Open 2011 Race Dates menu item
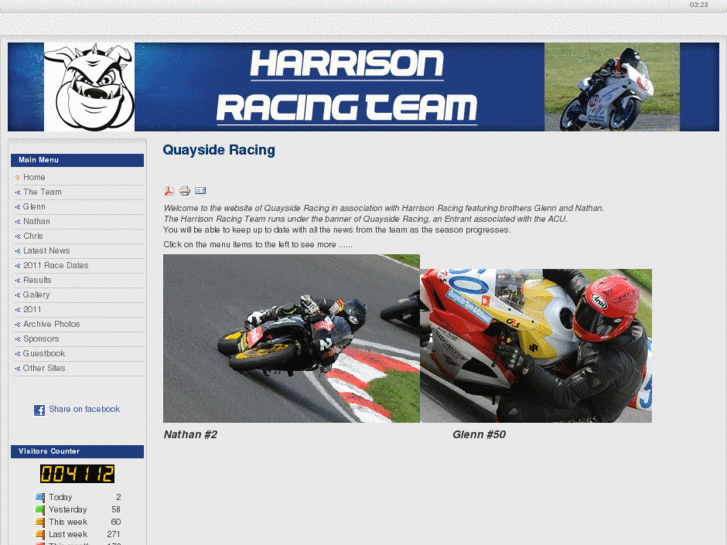 coord(56,265)
